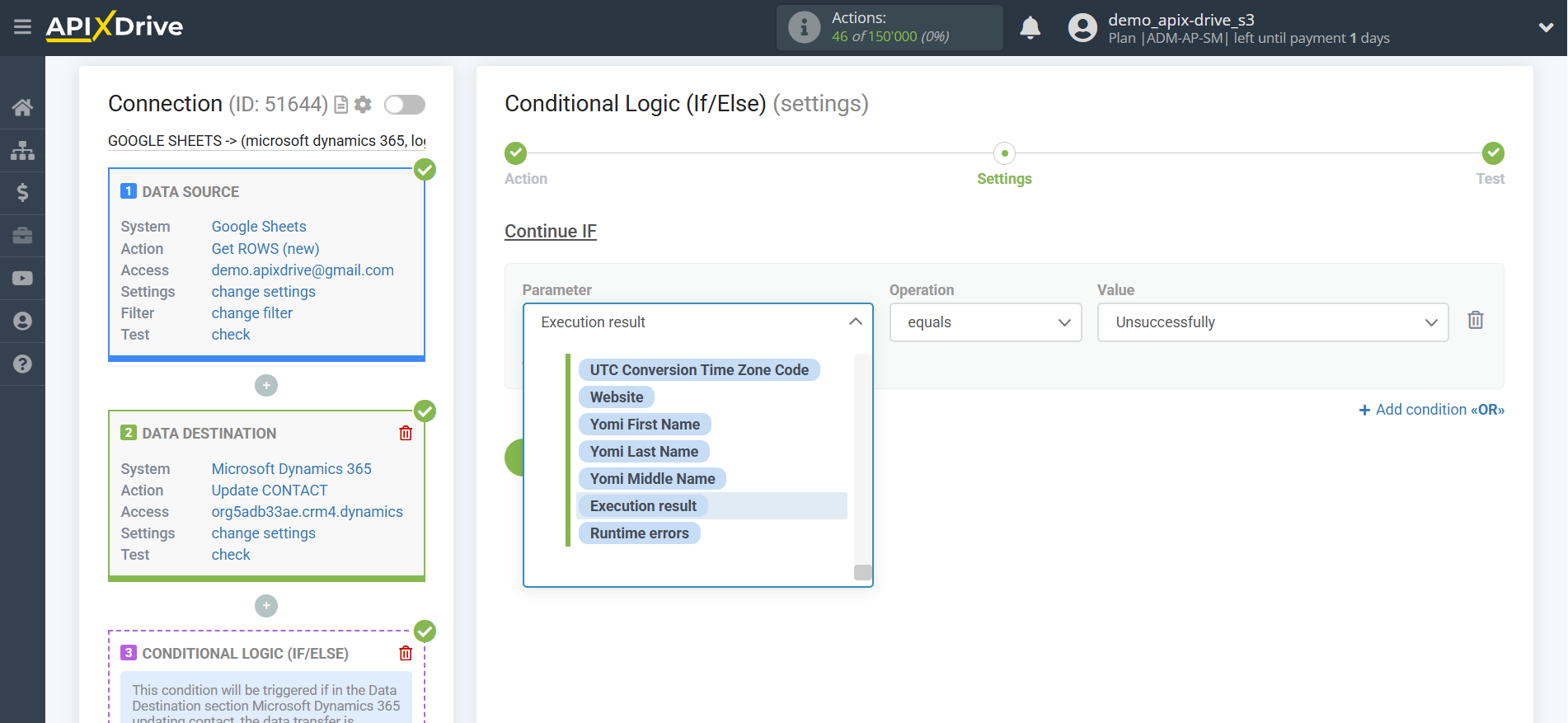Open the Microsoft Dynamics 365 system link
Screen dimensions: 1568x723
pos(291,469)
